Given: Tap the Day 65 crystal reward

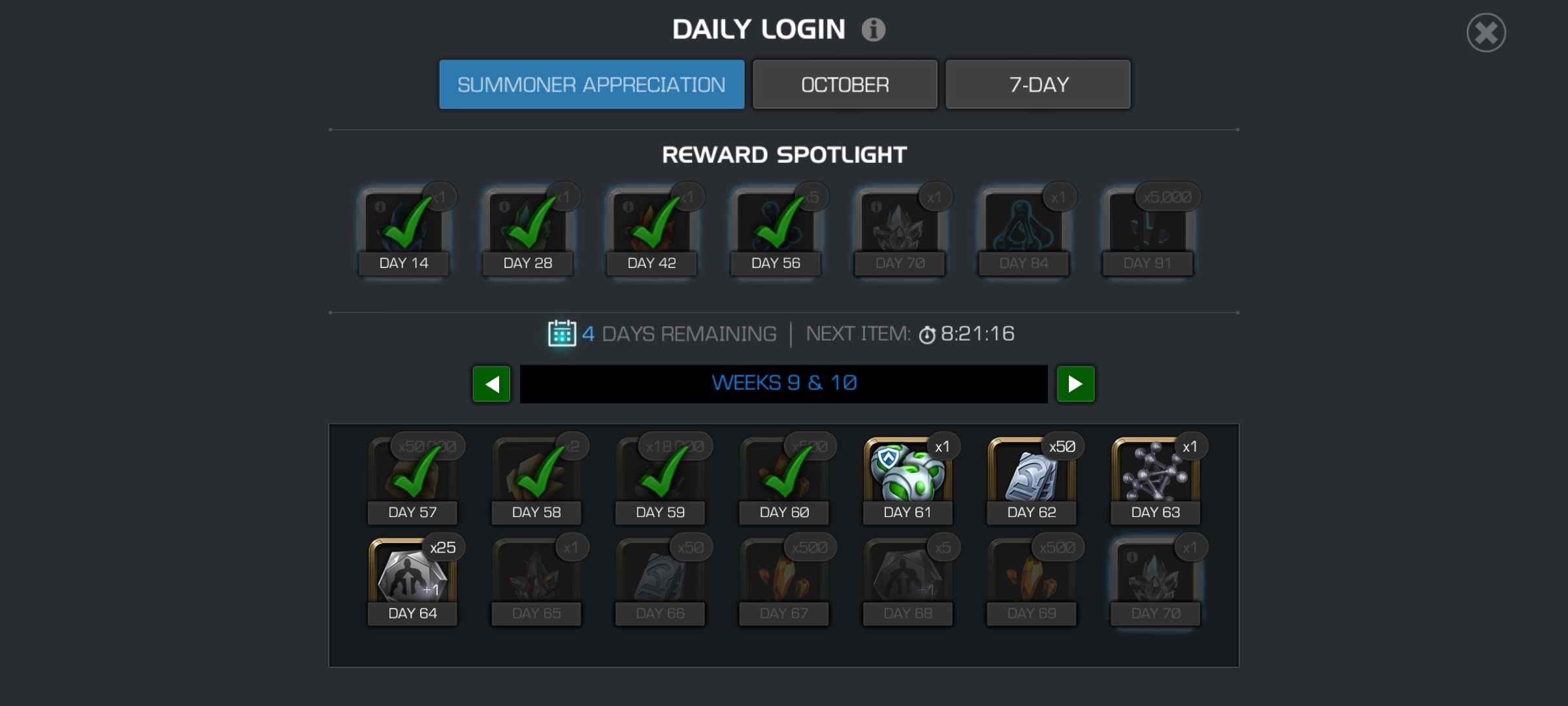Looking at the screenshot, I should coord(536,580).
